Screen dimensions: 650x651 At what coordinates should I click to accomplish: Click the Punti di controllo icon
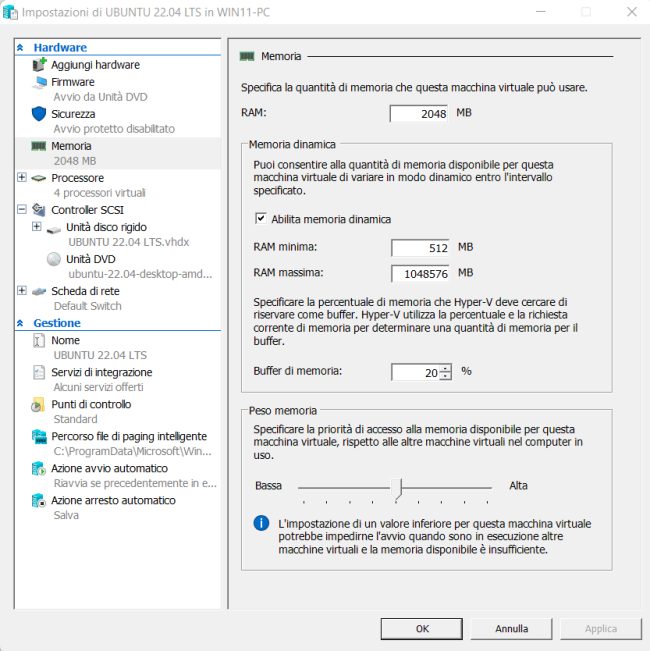39,405
